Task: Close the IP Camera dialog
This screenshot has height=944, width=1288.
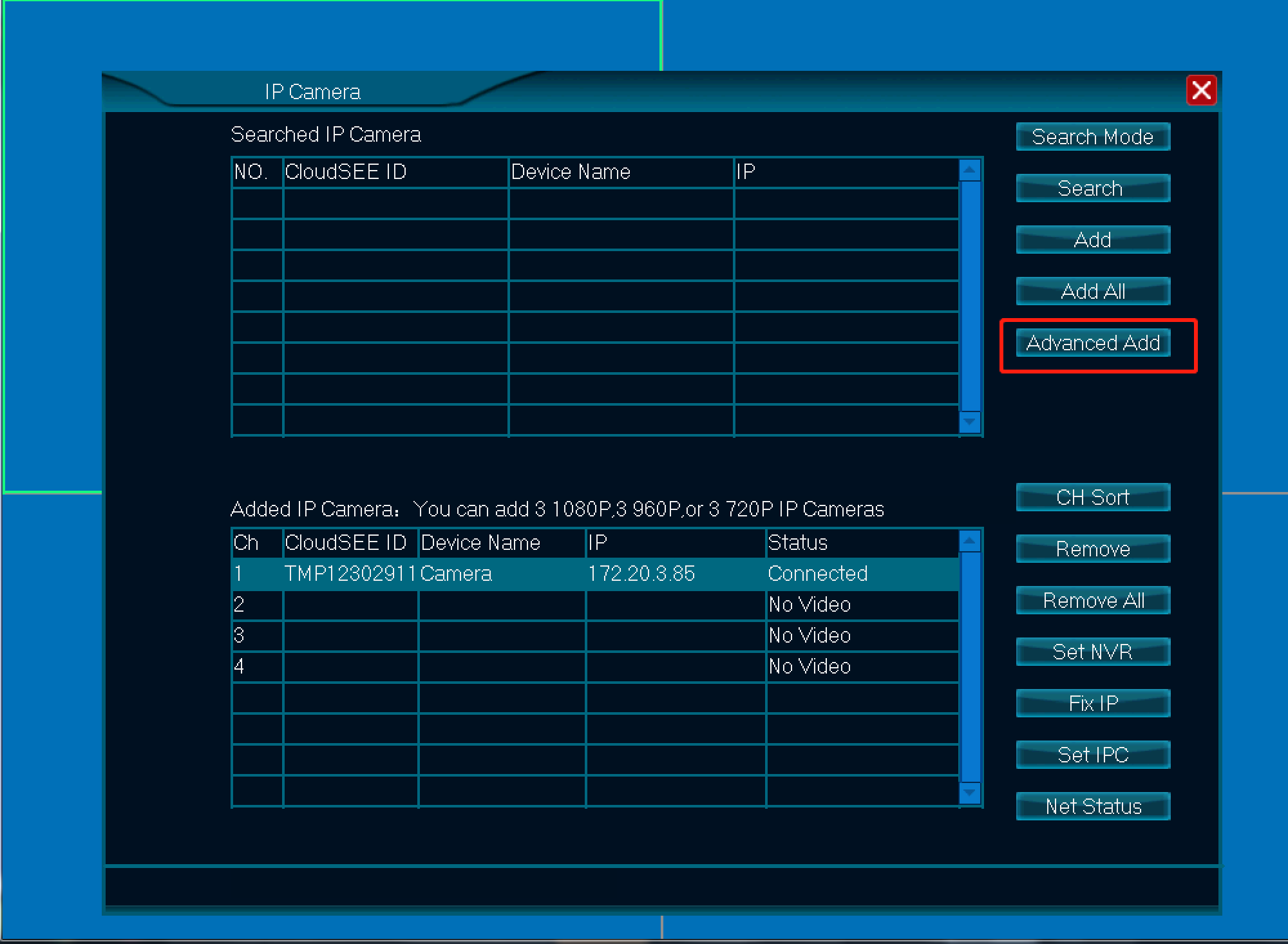Action: click(1201, 90)
